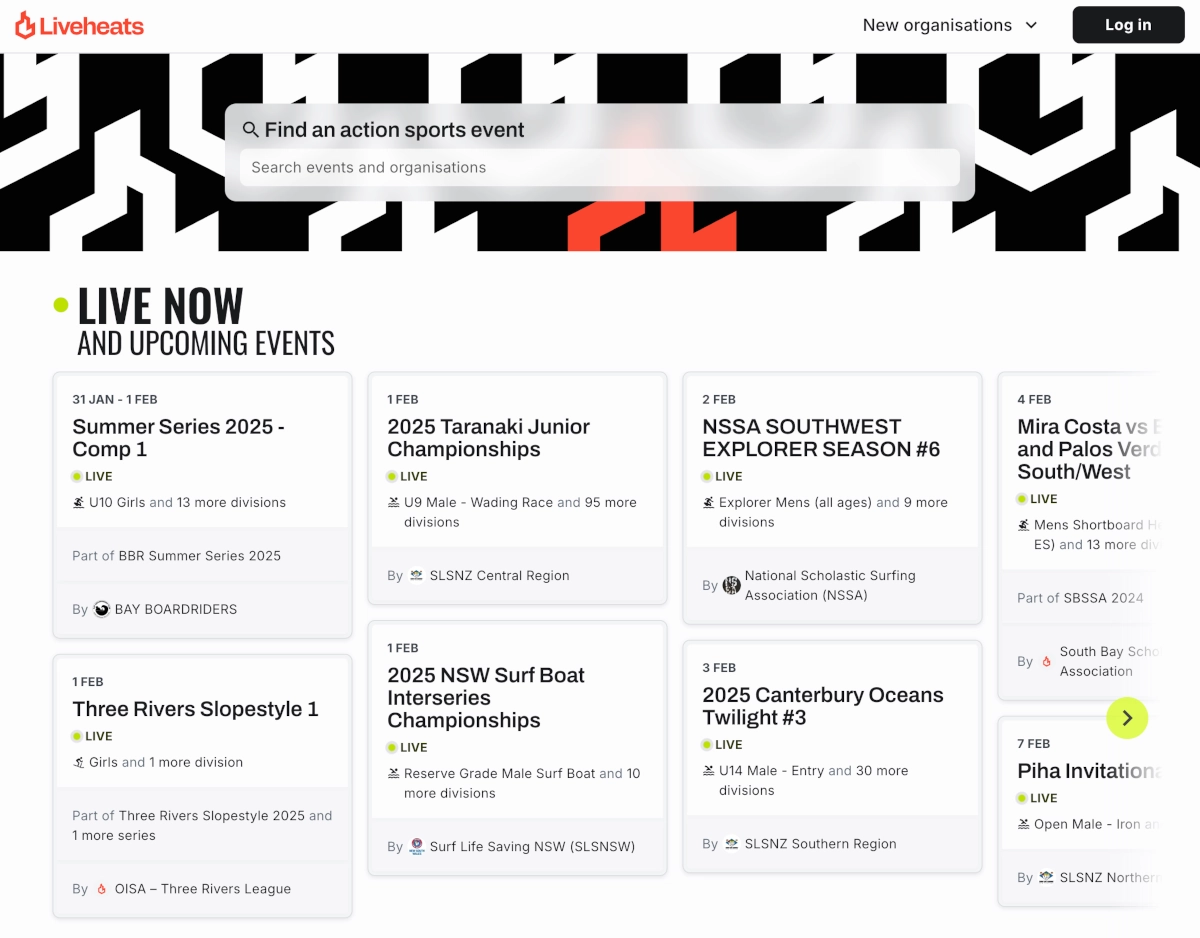Open 2025 Taranaki Junior Championships event

(488, 438)
